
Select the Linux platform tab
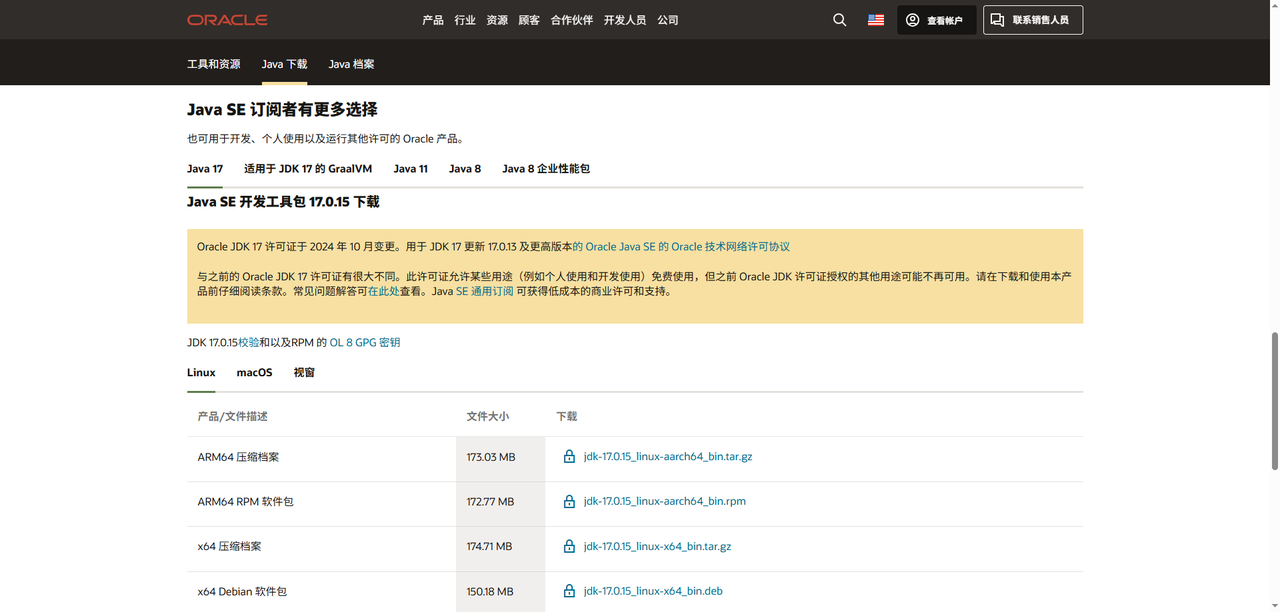201,373
